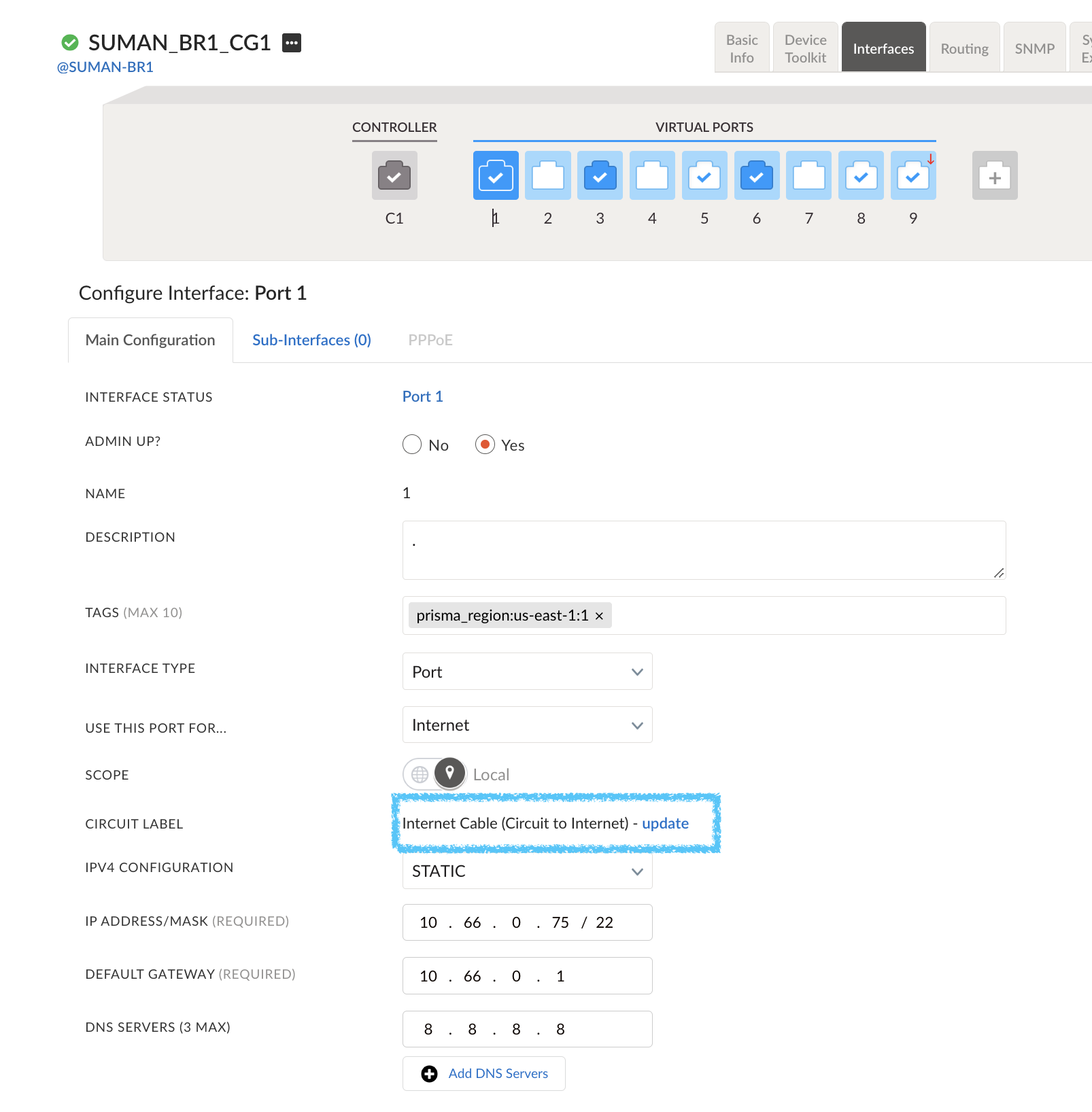Select empty virtual port 4 icon
1092x1112 pixels.
(x=651, y=175)
